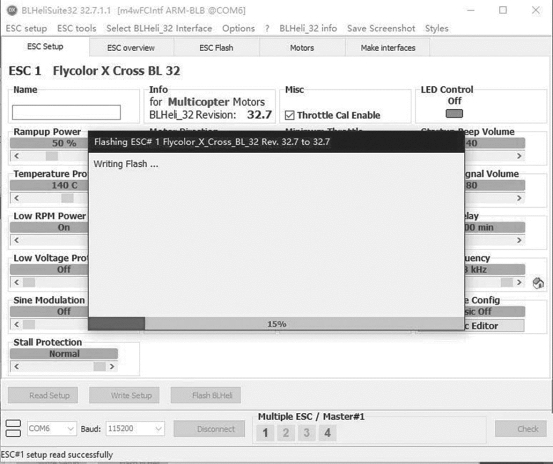This screenshot has height=464, width=553.
Task: Select ESC number 1 in Multiple ESC
Action: [x=265, y=433]
